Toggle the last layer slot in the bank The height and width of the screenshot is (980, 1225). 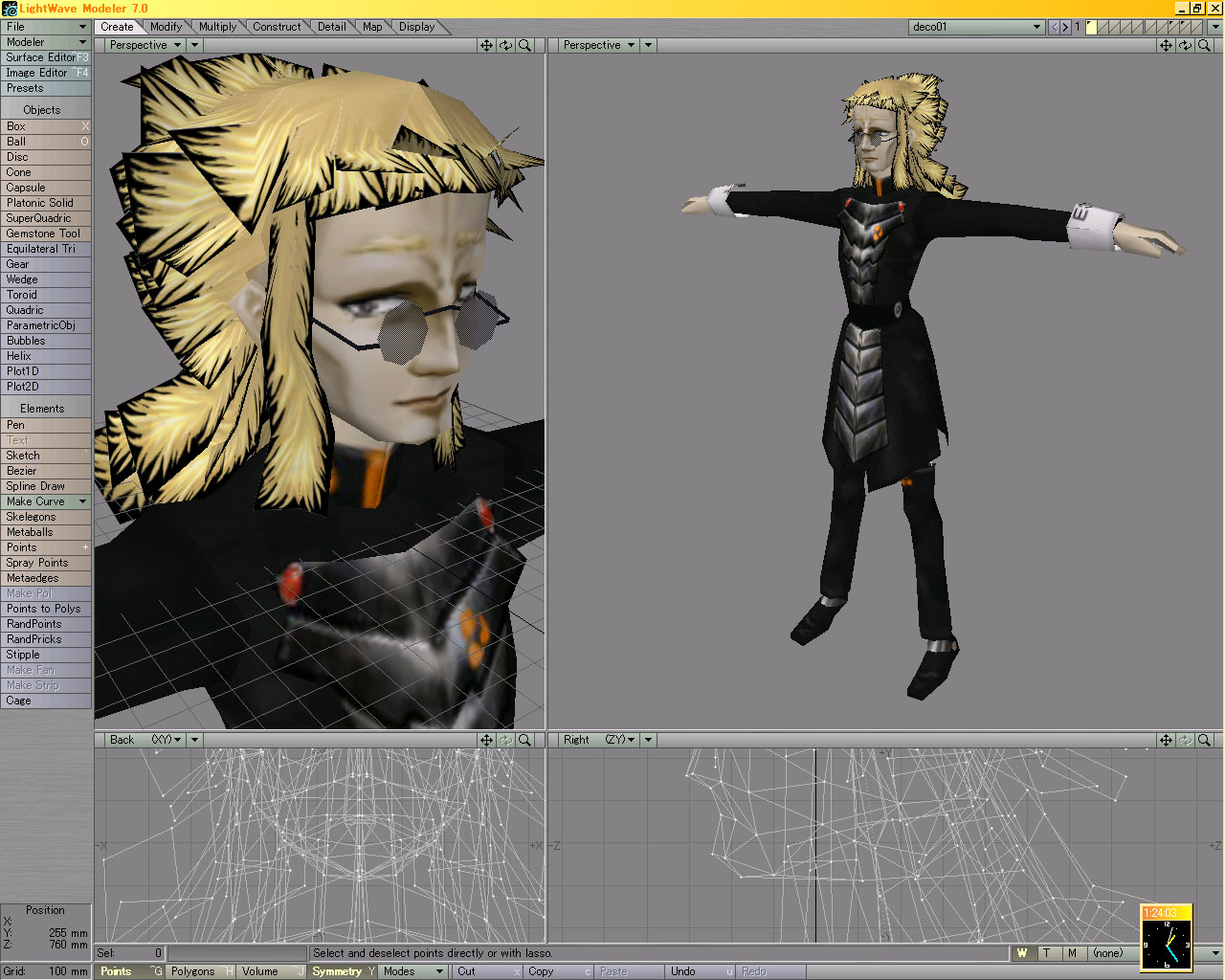(1197, 27)
